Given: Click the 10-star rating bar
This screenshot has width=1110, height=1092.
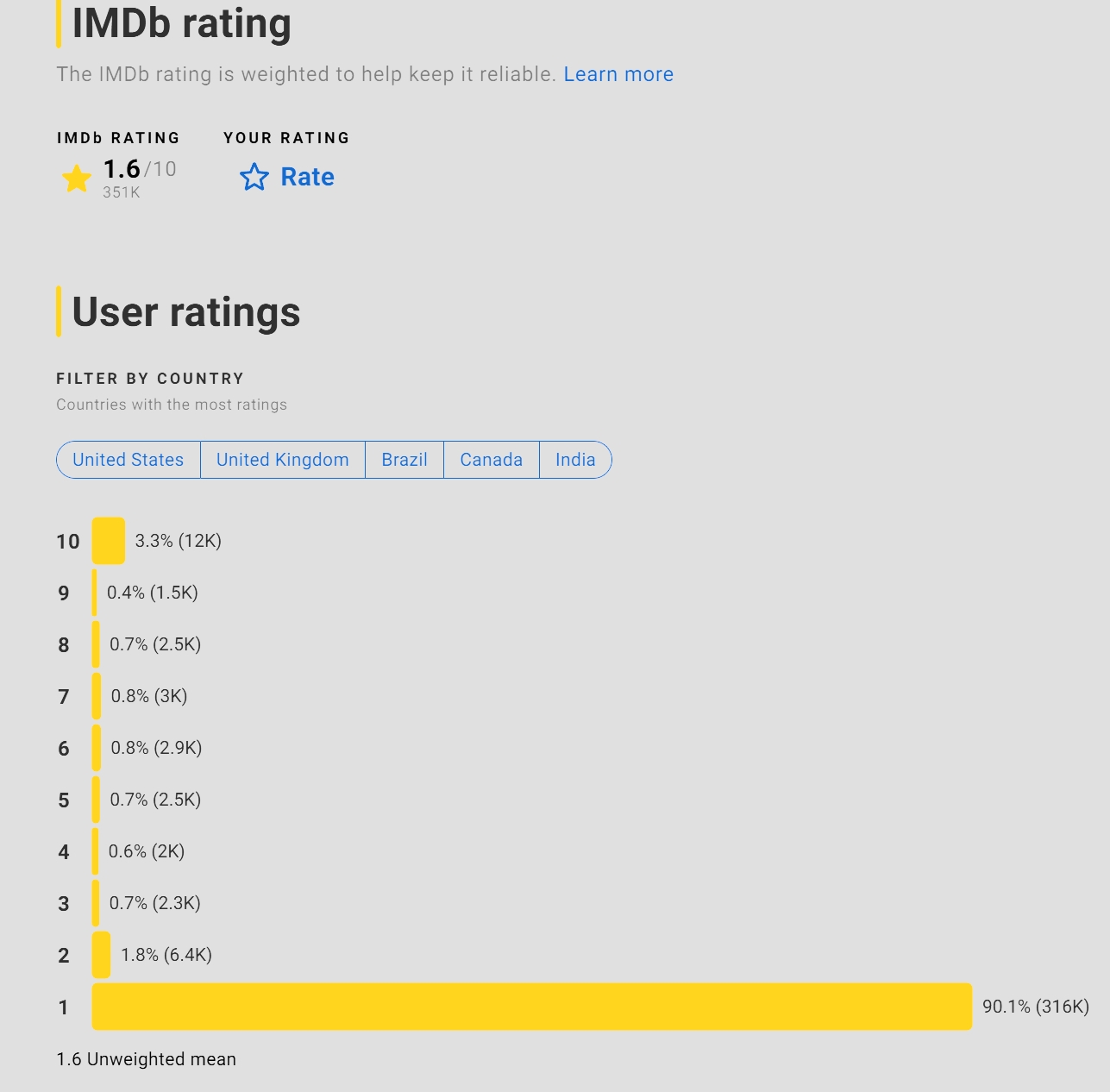Looking at the screenshot, I should pyautogui.click(x=109, y=541).
